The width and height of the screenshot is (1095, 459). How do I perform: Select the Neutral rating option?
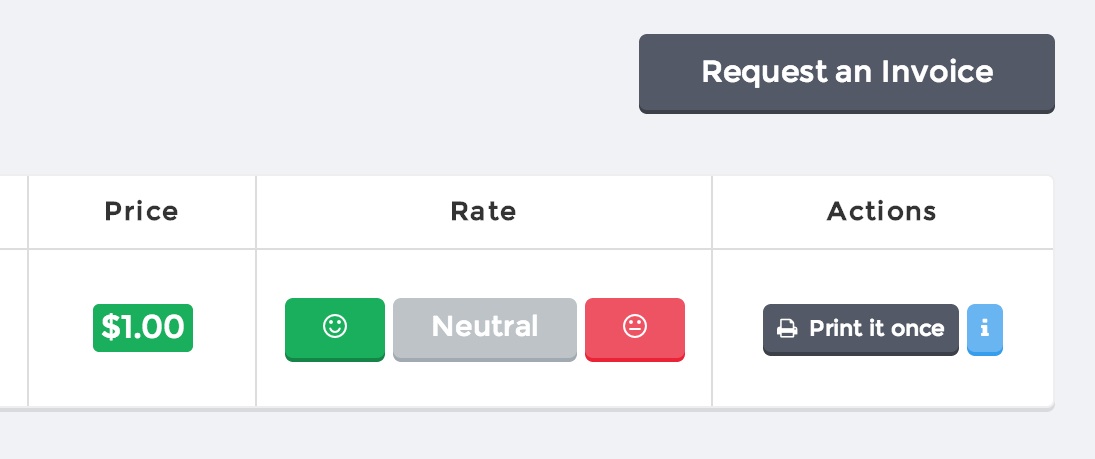click(485, 328)
